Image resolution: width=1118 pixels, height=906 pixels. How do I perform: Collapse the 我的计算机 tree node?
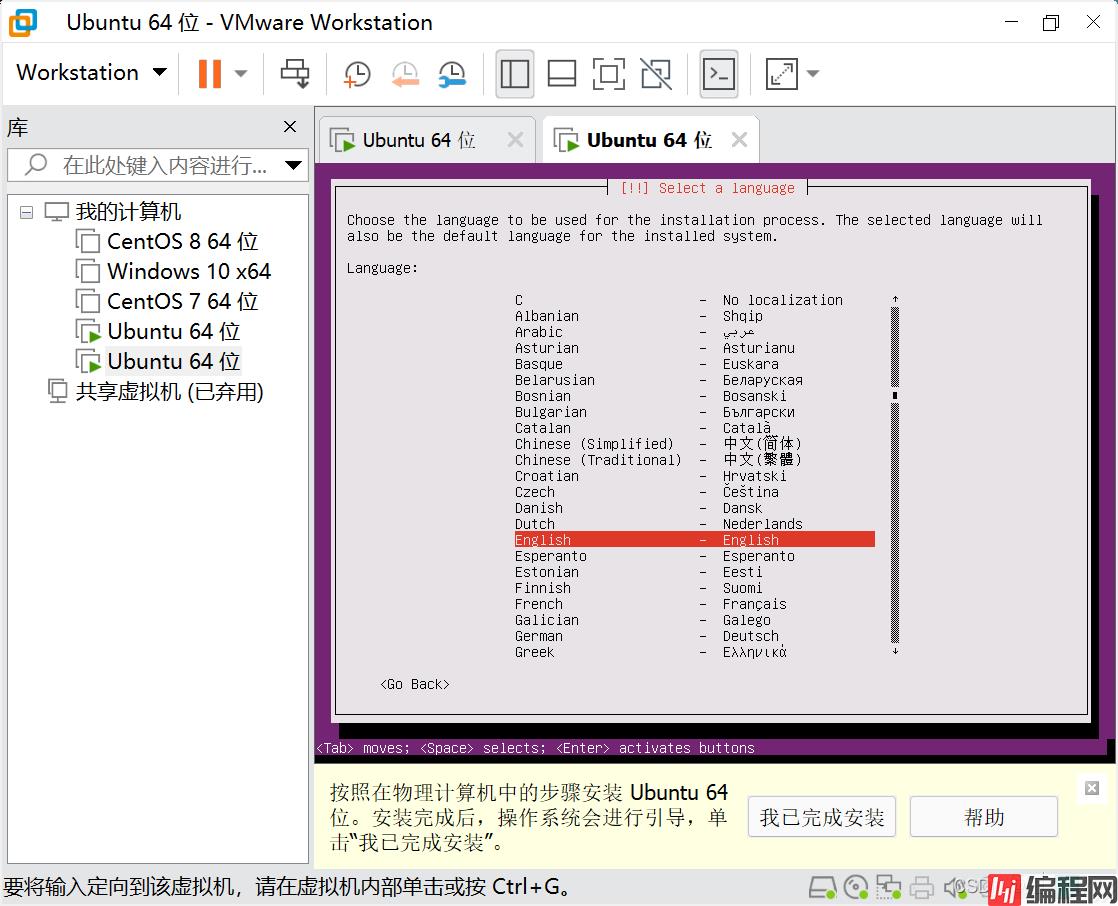[26, 212]
